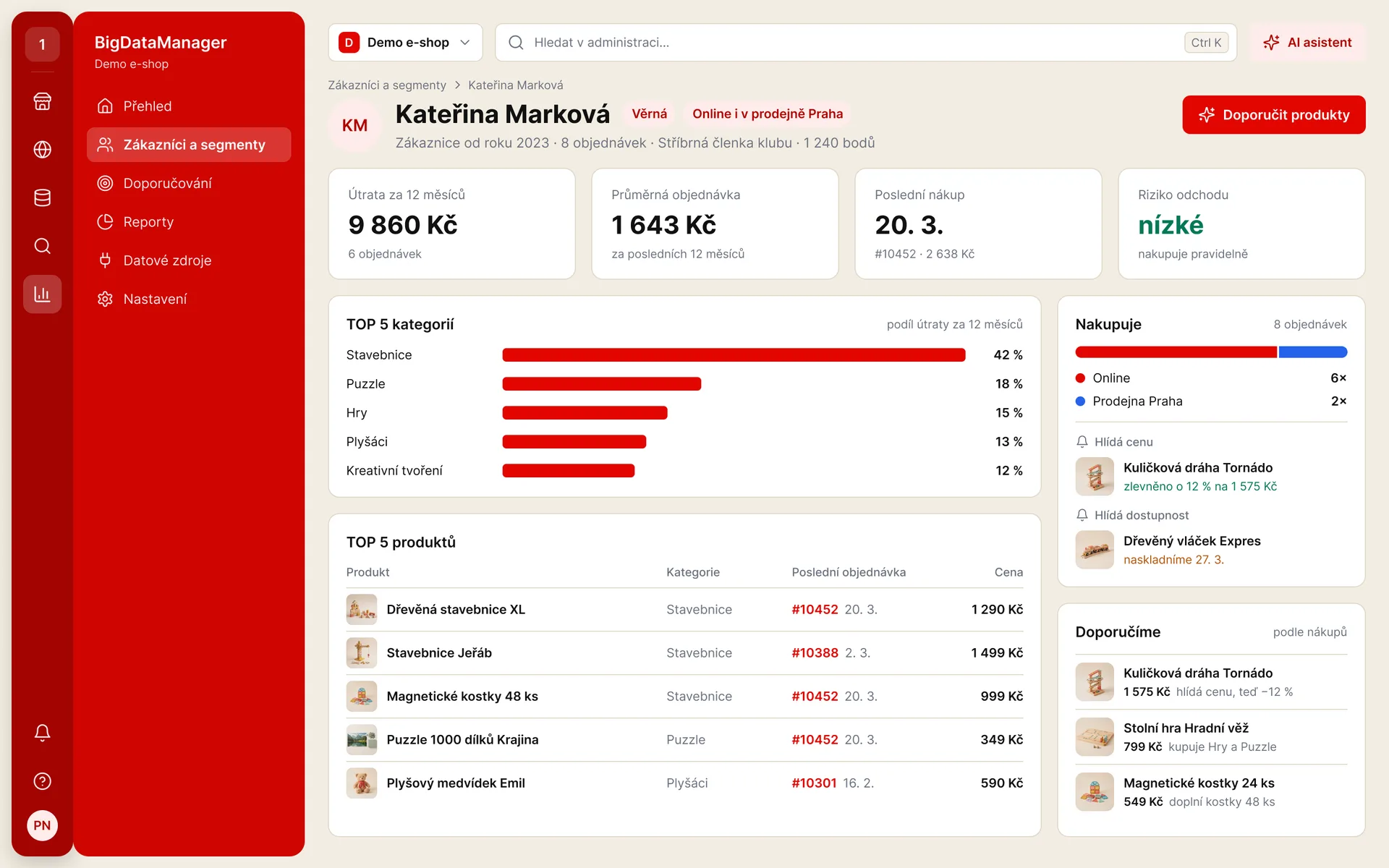Screen dimensions: 1389x868
Task: Click the Ctrl K shortcut badge
Action: (x=1206, y=43)
